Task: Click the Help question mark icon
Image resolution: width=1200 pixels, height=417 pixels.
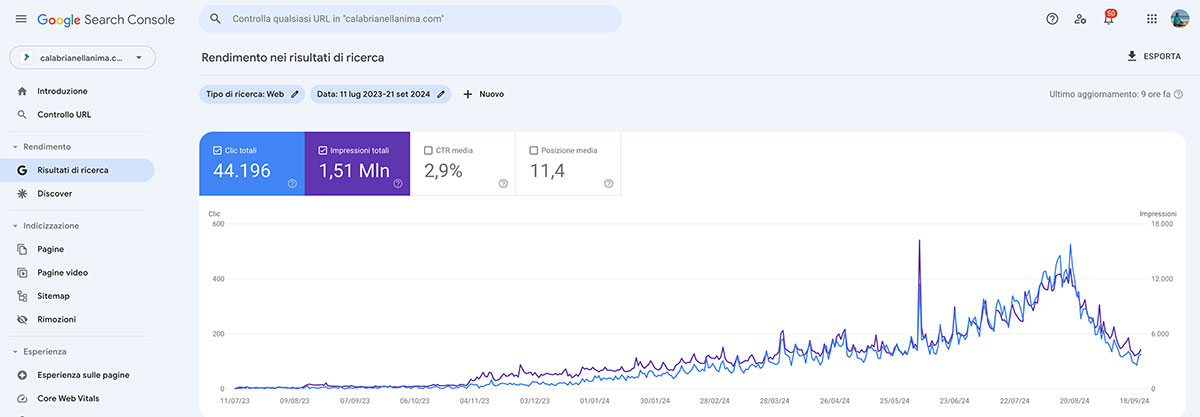Action: pyautogui.click(x=1051, y=19)
